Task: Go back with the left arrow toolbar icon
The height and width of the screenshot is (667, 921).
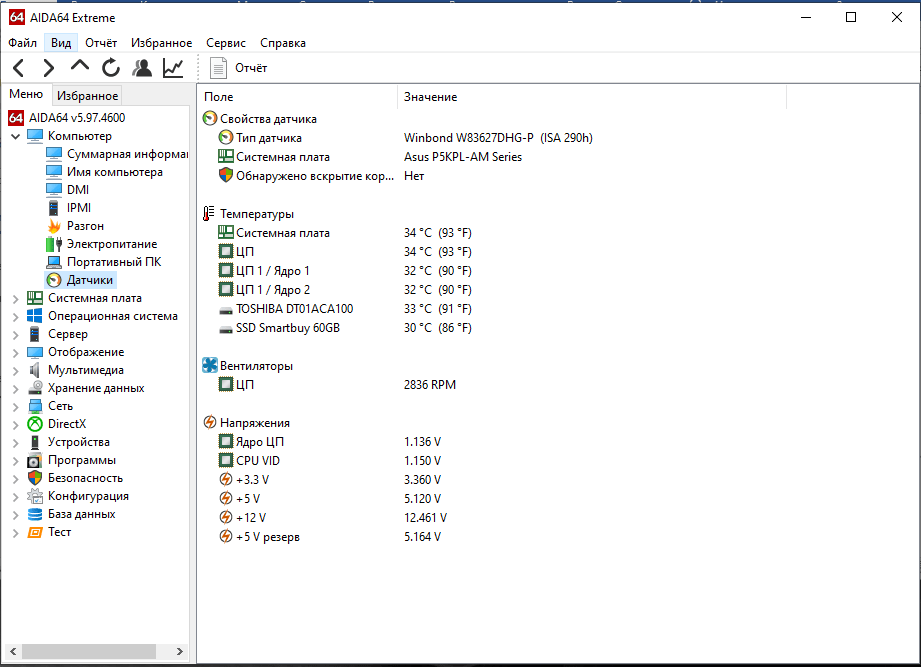Action: [x=18, y=68]
